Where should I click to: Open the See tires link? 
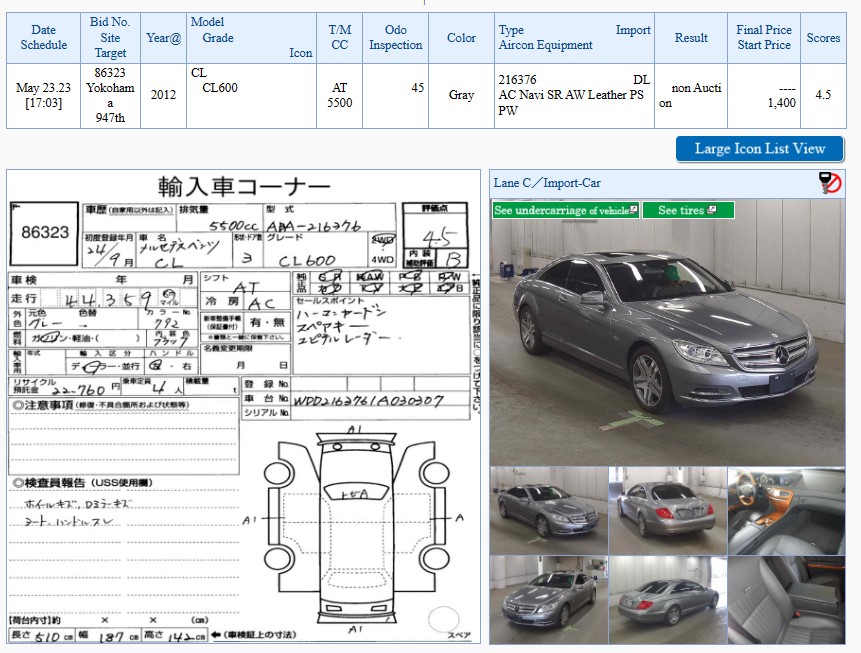(x=688, y=210)
